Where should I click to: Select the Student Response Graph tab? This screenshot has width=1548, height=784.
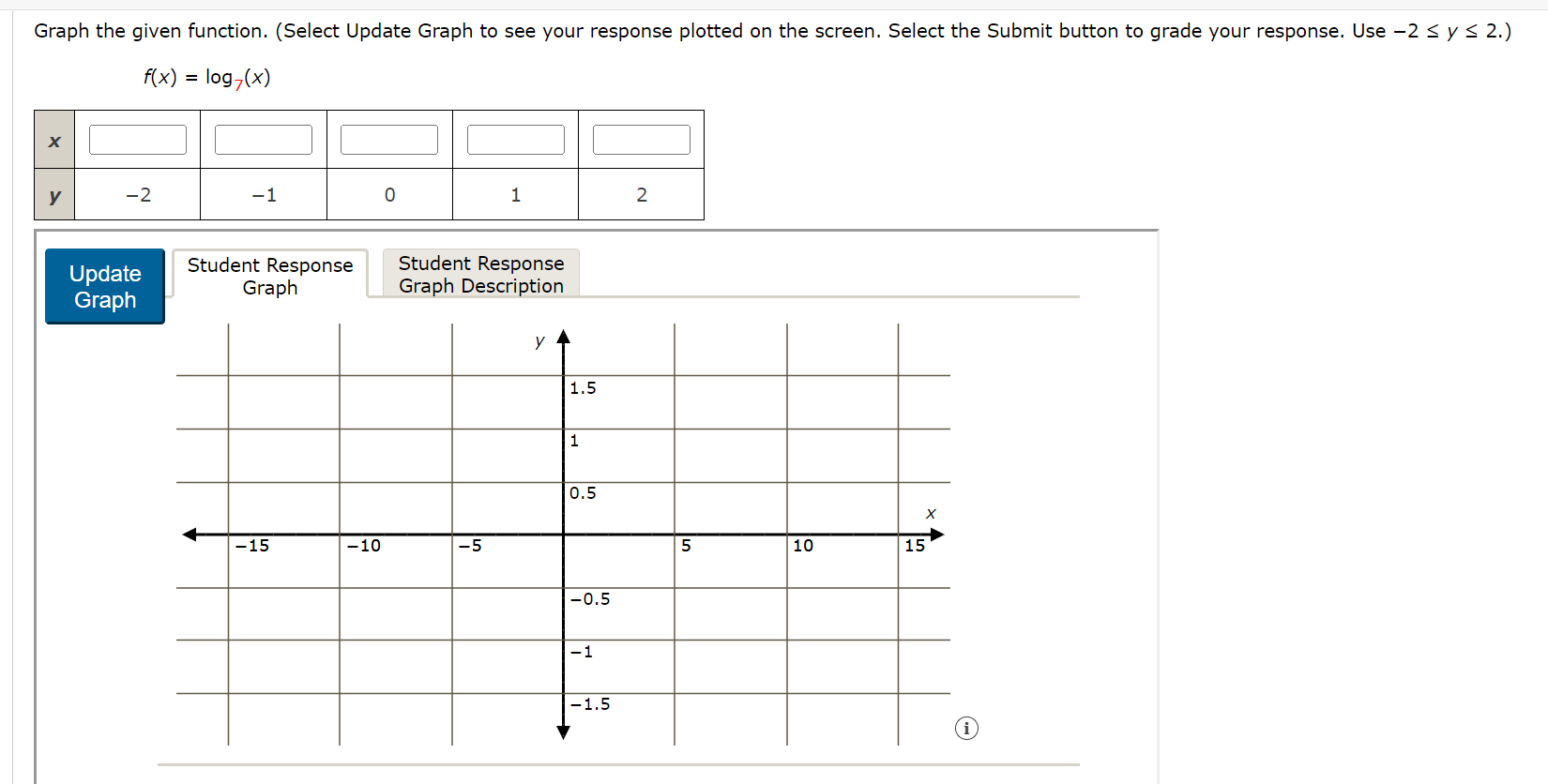pos(270,276)
